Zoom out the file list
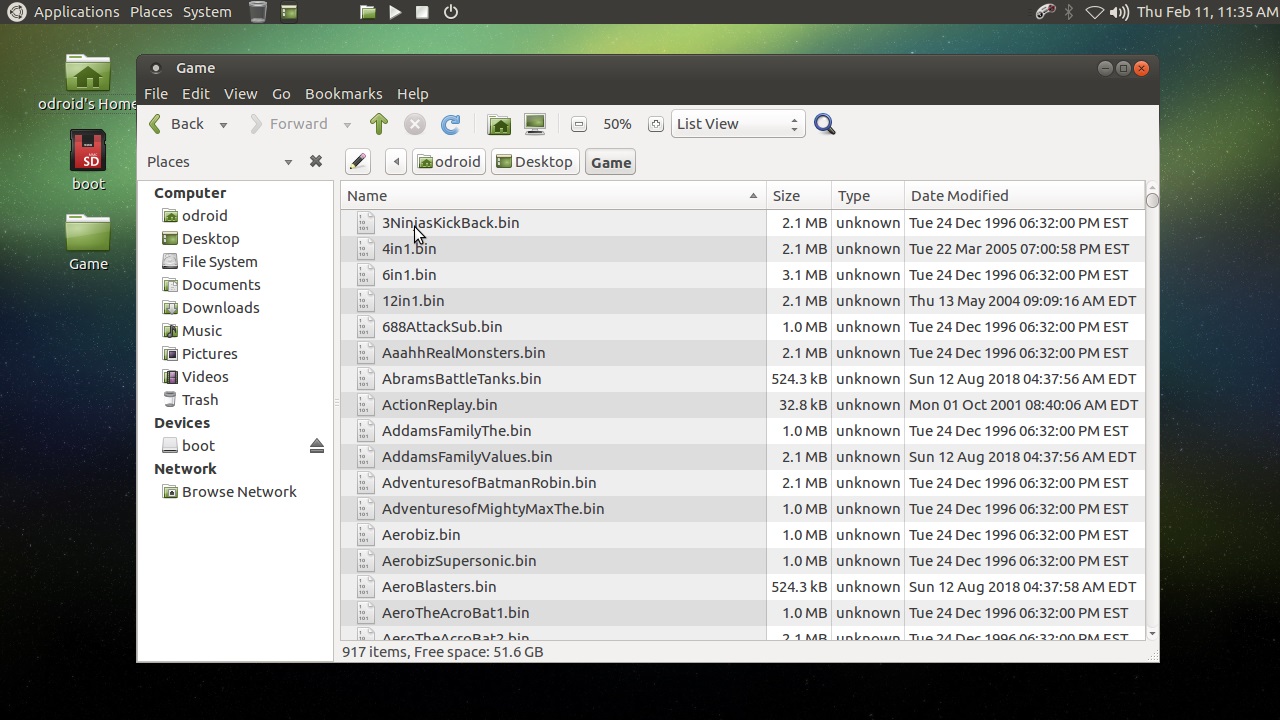 (x=578, y=124)
